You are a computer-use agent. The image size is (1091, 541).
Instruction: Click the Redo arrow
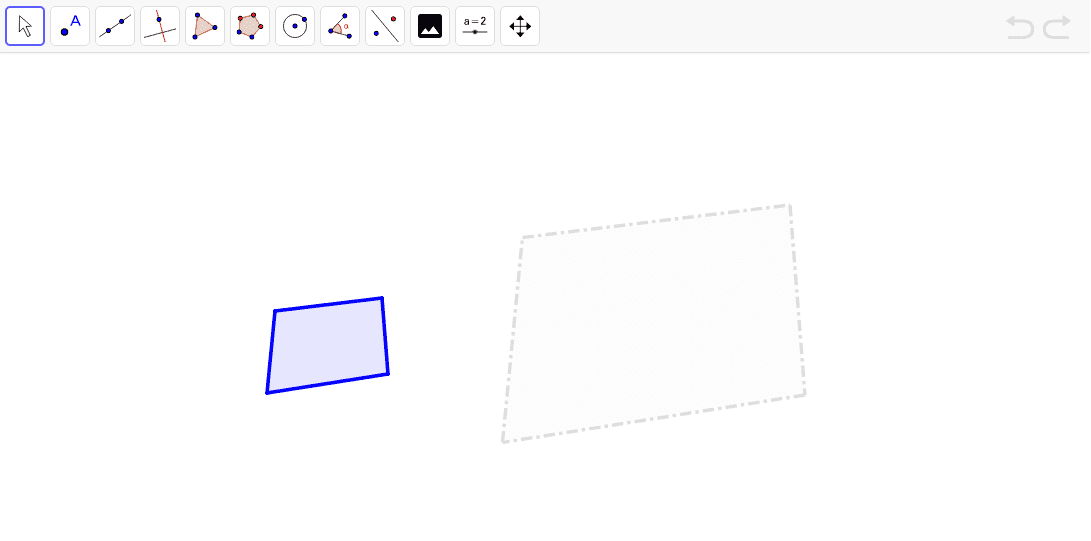click(1057, 27)
